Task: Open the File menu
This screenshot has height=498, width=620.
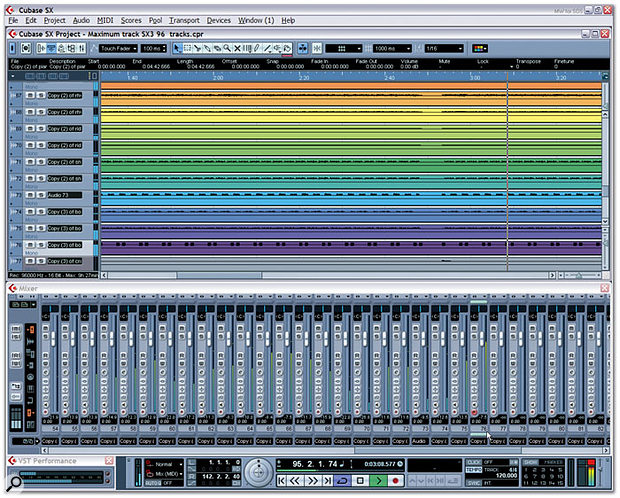Action: tap(13, 21)
